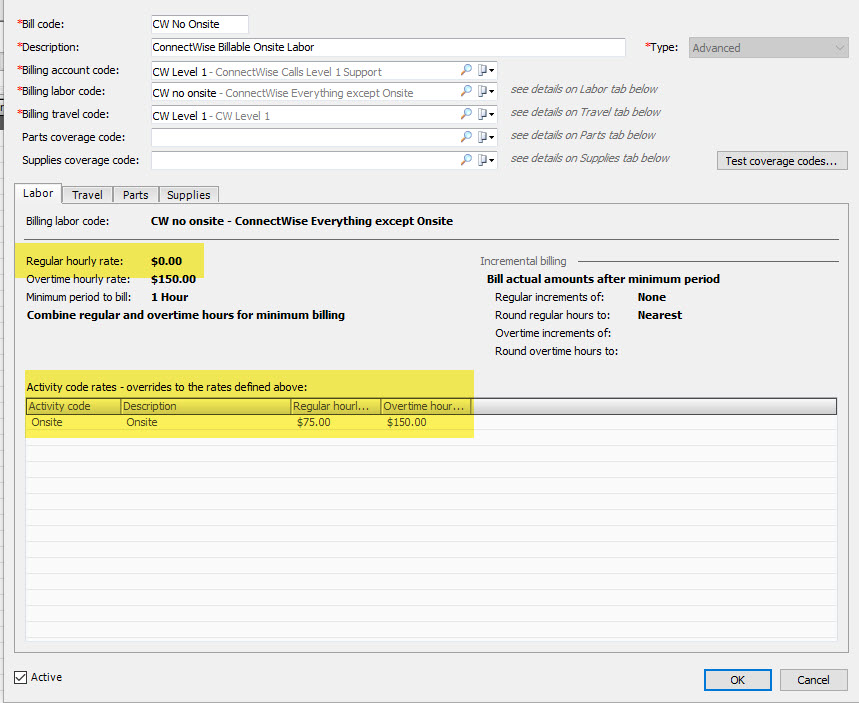Open the options dropdown beside Billing account code
This screenshot has height=703, width=859.
tap(486, 70)
